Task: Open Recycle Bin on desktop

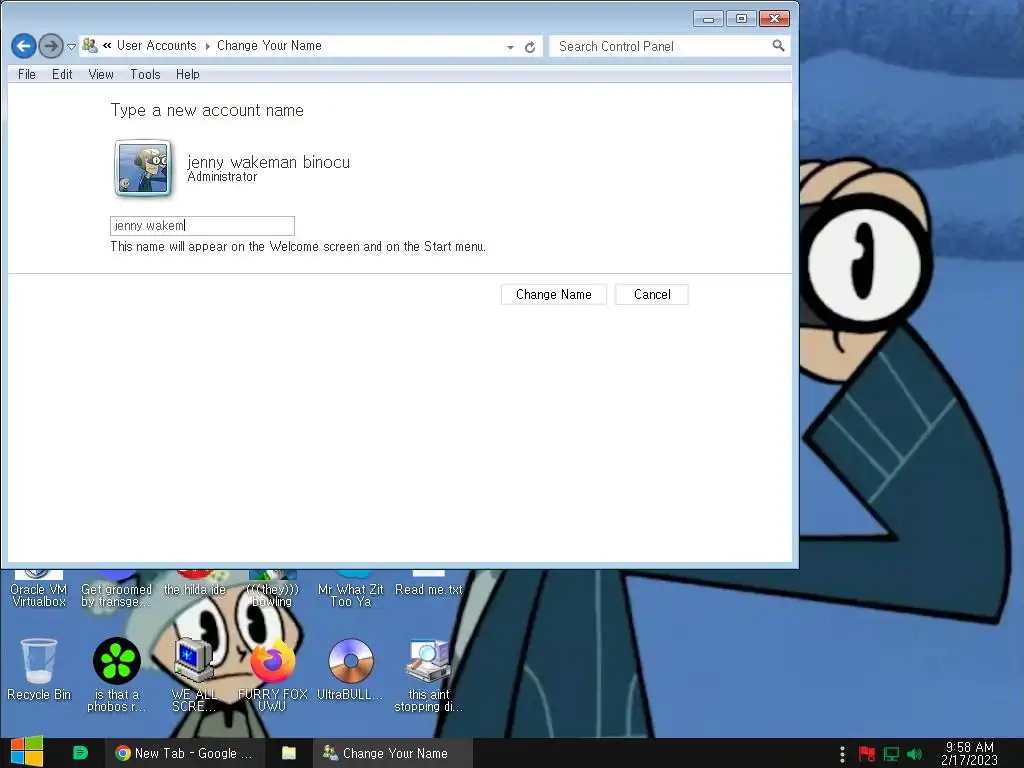Action: [x=39, y=670]
